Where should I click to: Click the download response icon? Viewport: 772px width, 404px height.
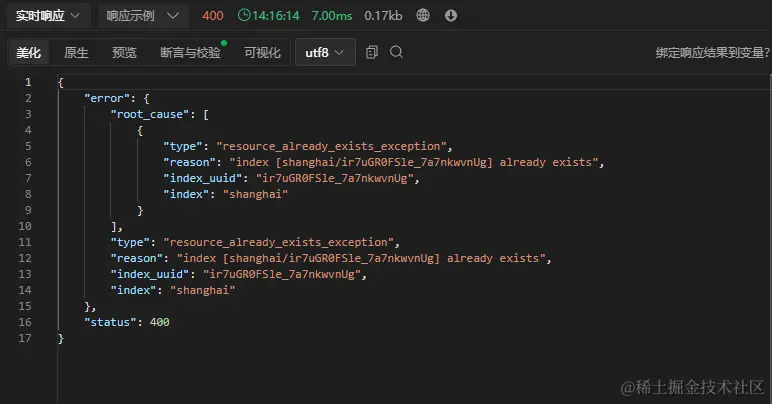point(450,16)
